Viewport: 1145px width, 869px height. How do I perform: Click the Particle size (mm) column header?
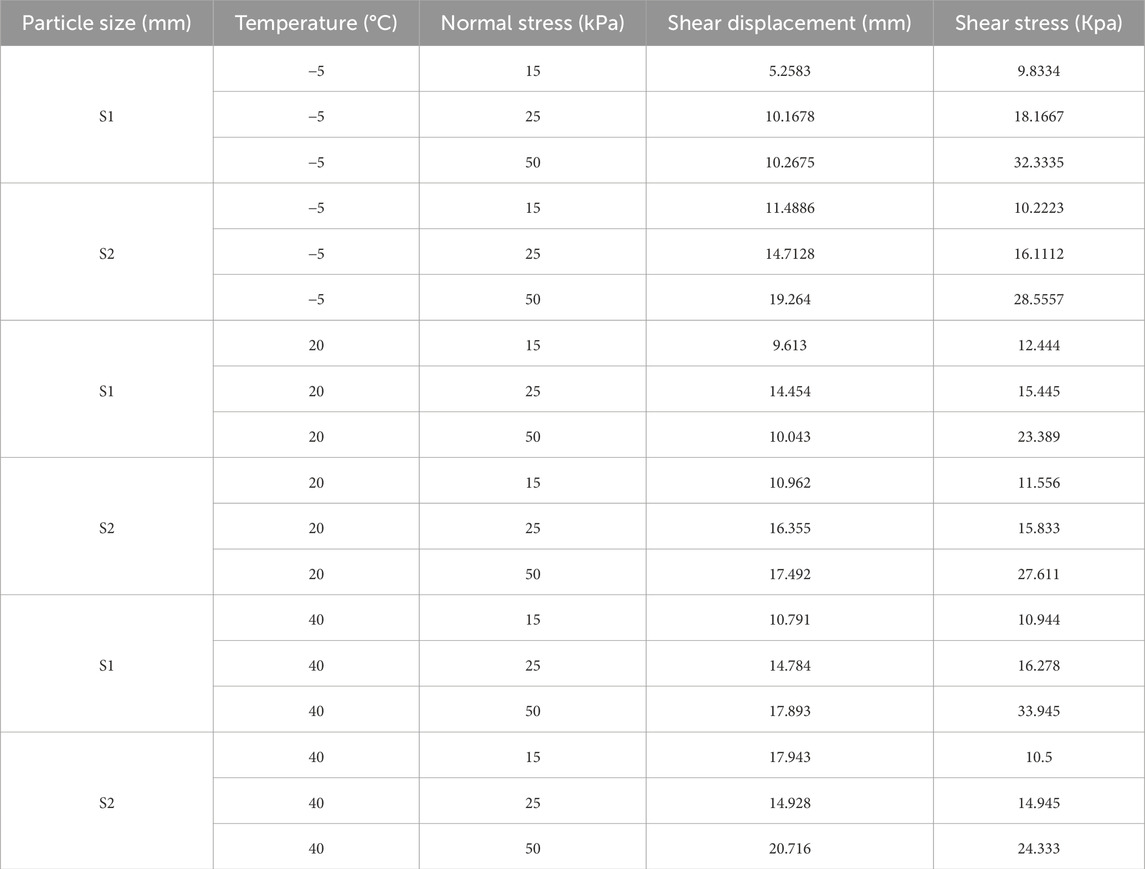(107, 23)
